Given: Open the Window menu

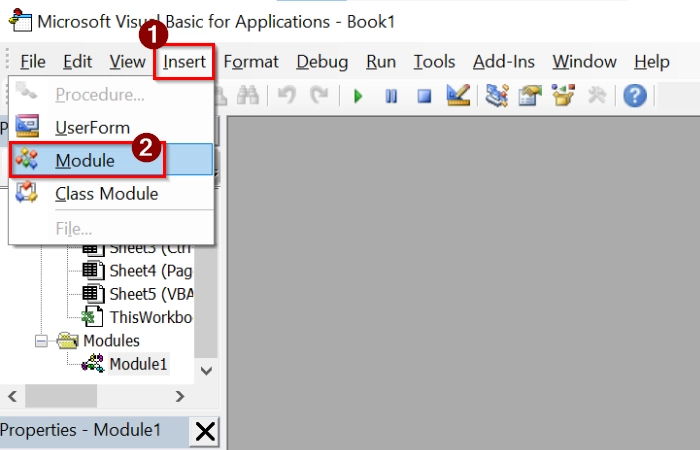Looking at the screenshot, I should [x=584, y=62].
